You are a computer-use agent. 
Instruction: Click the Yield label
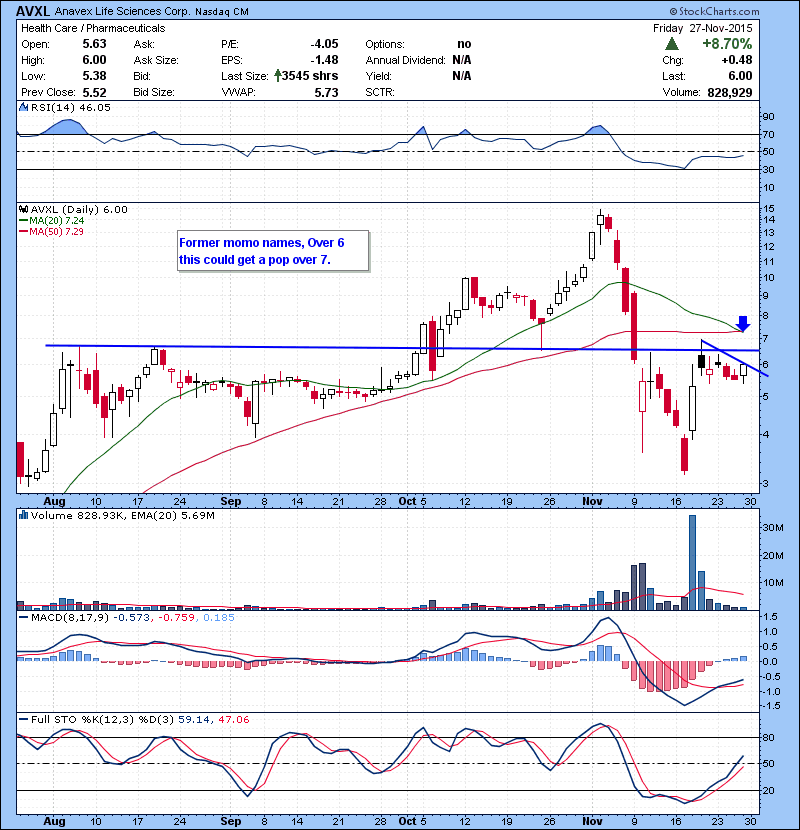[x=379, y=76]
